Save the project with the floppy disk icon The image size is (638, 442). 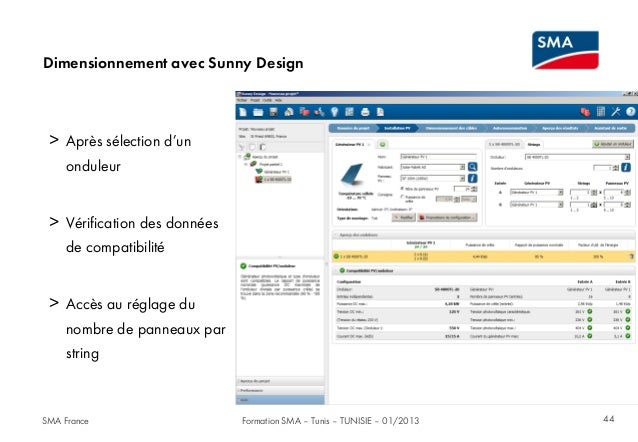[273, 112]
